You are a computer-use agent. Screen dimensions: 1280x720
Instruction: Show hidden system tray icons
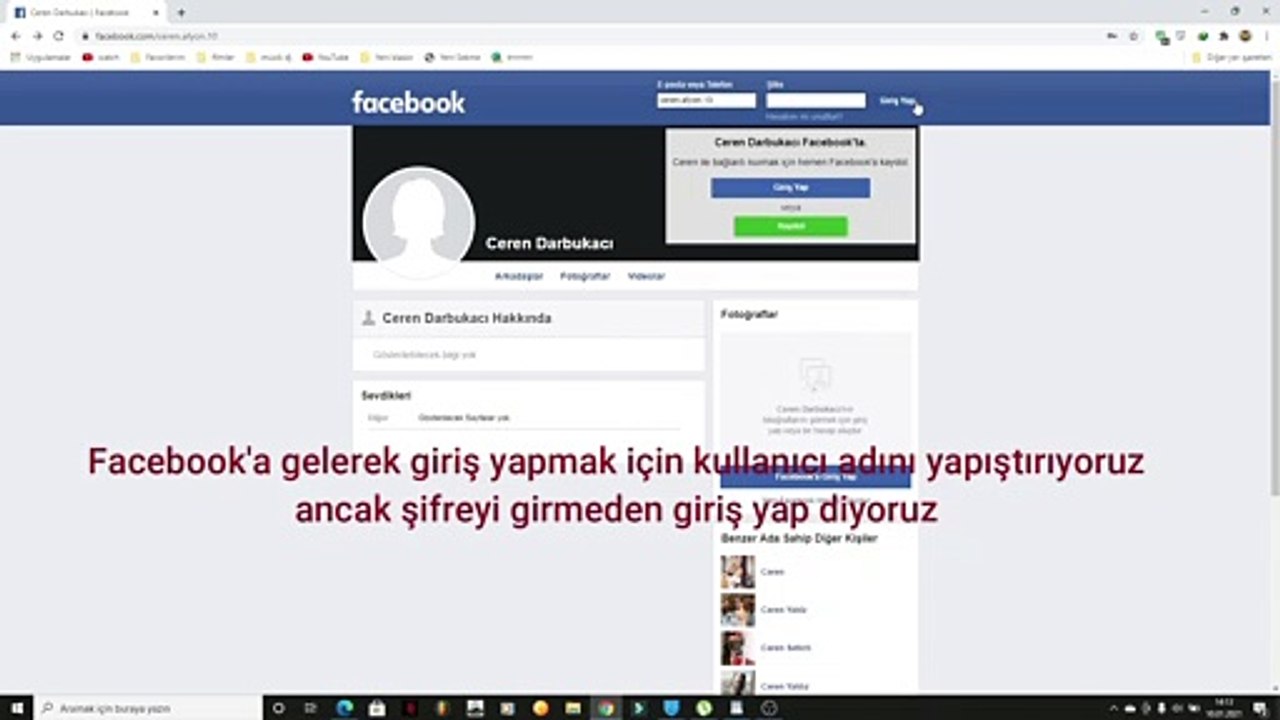tap(1114, 708)
